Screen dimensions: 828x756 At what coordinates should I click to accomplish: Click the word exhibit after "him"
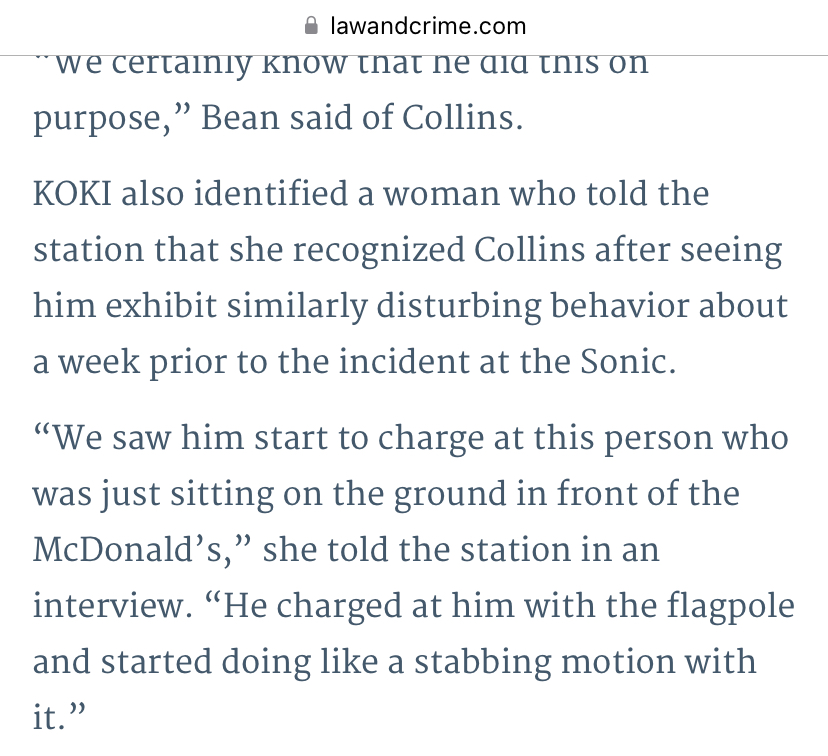161,306
